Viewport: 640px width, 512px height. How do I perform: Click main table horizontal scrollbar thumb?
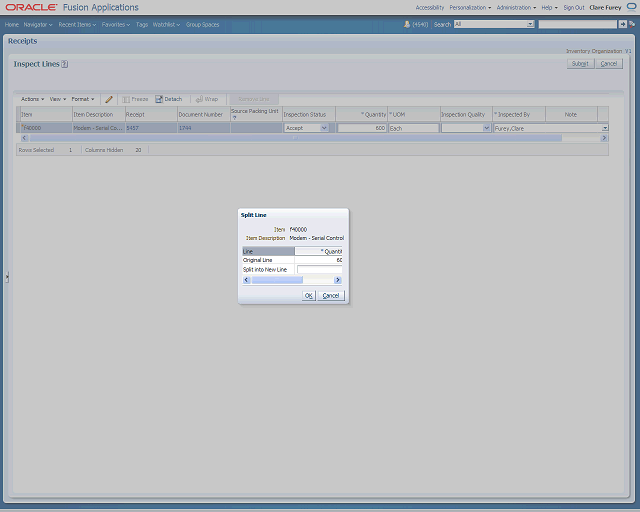coord(296,138)
